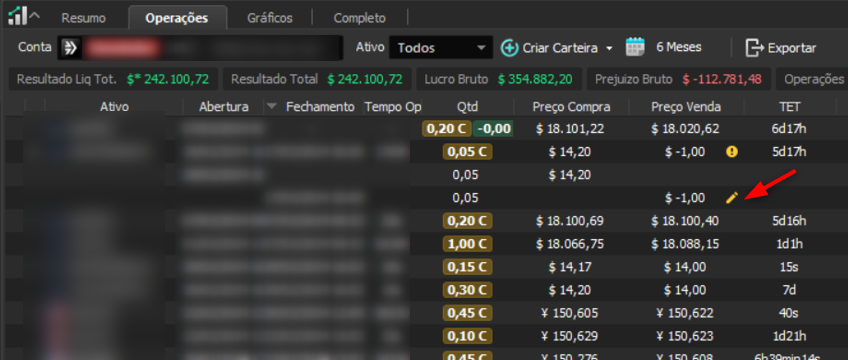This screenshot has height=360, width=848.
Task: Click the 0,10 C quantity badge
Action: pyautogui.click(x=467, y=336)
